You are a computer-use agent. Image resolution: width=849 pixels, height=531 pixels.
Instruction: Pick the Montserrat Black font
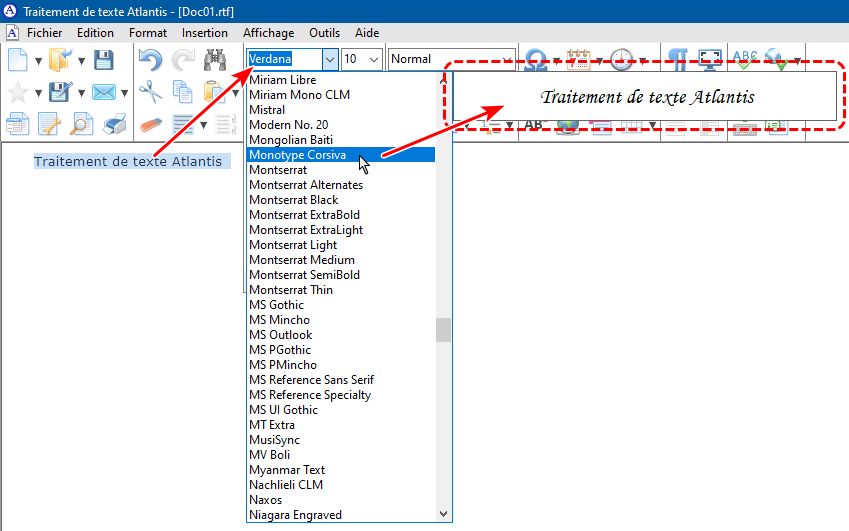pos(341,200)
